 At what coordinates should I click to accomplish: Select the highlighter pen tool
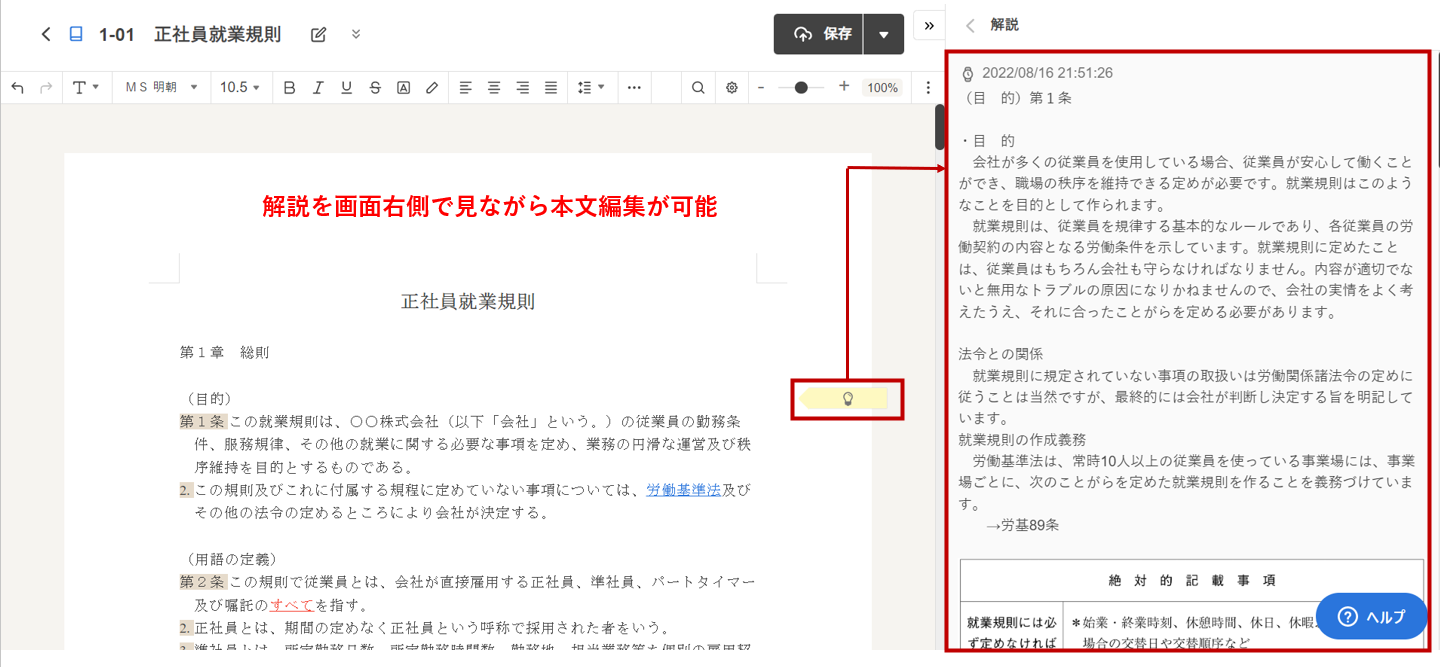[432, 88]
